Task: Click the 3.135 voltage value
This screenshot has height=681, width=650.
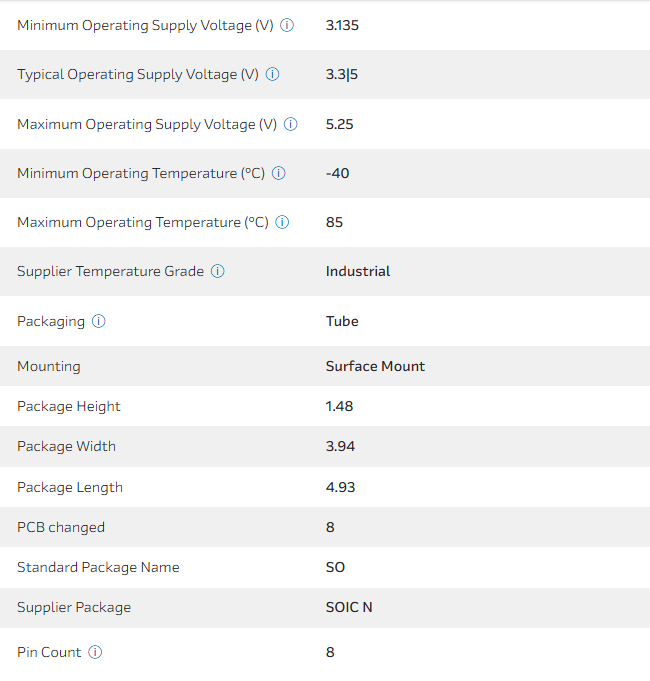Action: pos(342,25)
